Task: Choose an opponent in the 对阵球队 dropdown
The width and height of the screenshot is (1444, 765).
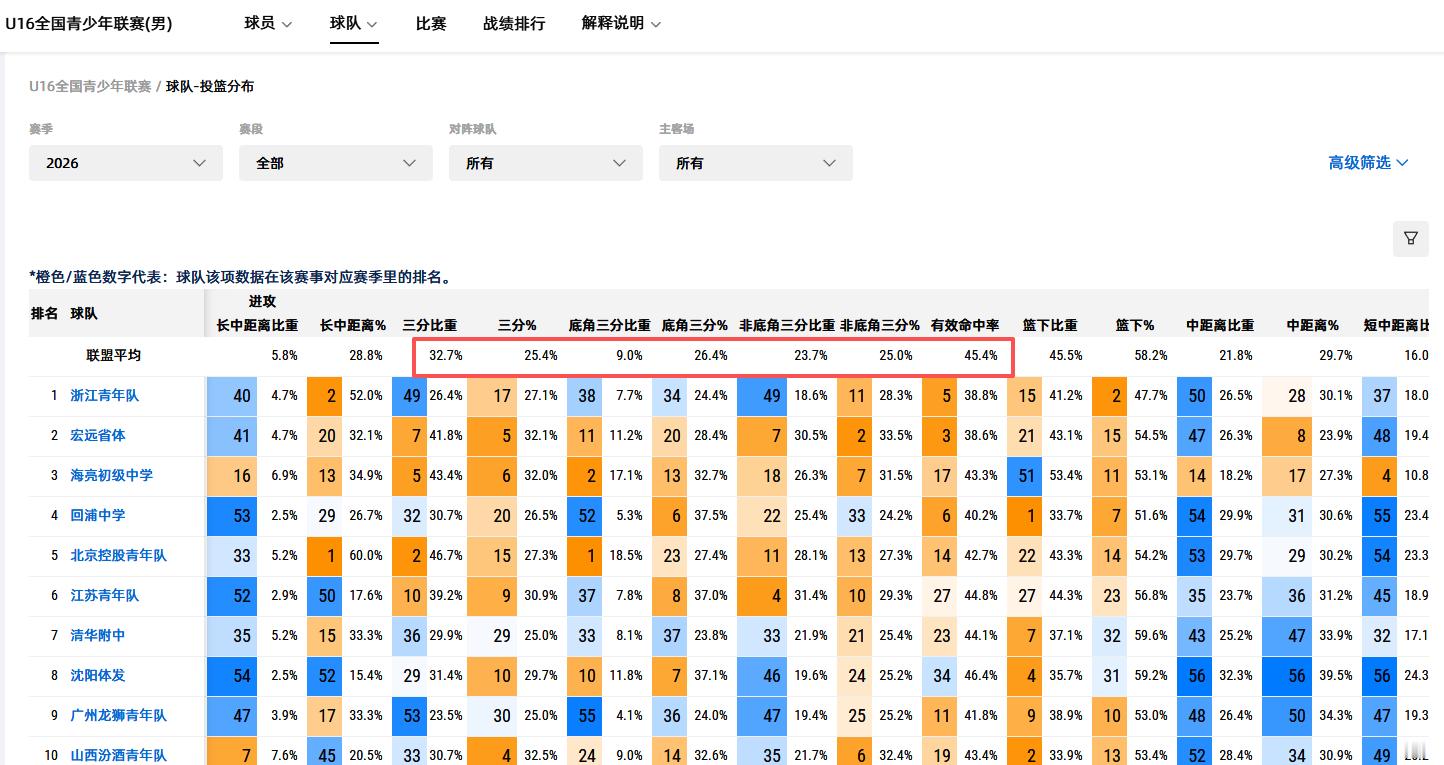Action: pyautogui.click(x=546, y=163)
